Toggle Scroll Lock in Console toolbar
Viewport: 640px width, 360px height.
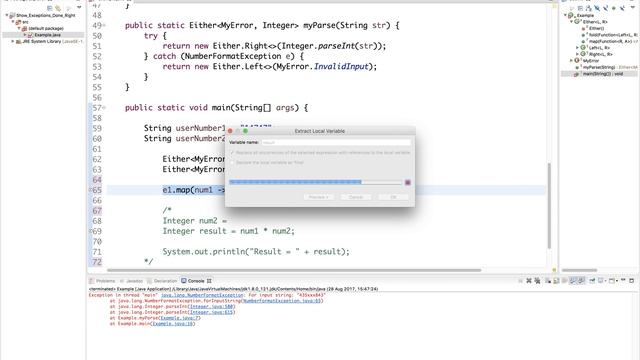tap(556, 281)
